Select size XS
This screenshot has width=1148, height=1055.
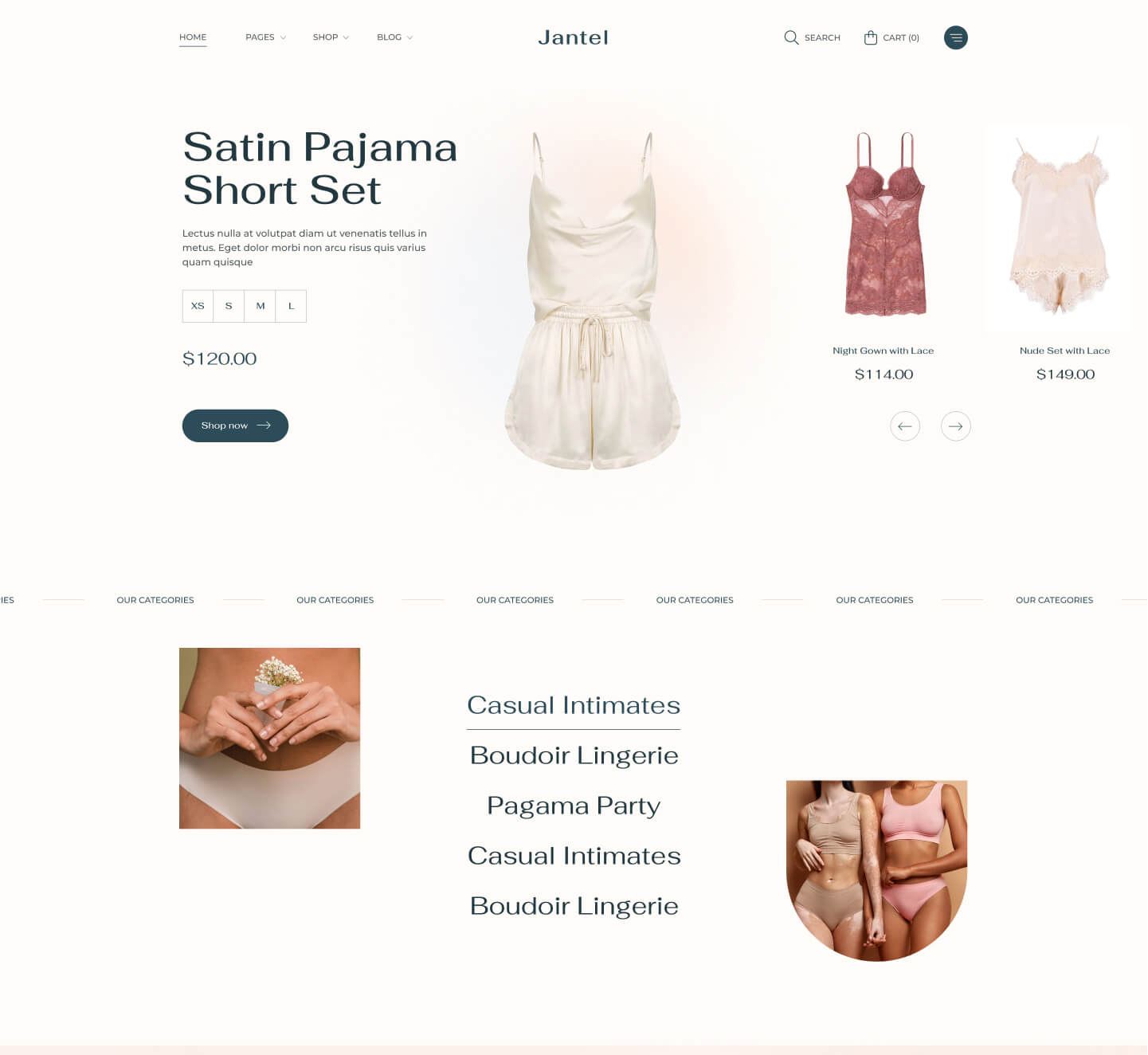pos(198,306)
